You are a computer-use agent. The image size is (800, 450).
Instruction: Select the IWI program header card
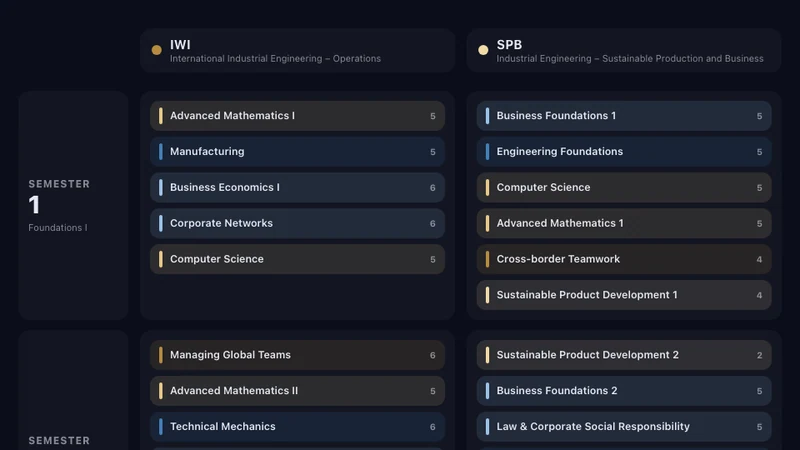[297, 51]
